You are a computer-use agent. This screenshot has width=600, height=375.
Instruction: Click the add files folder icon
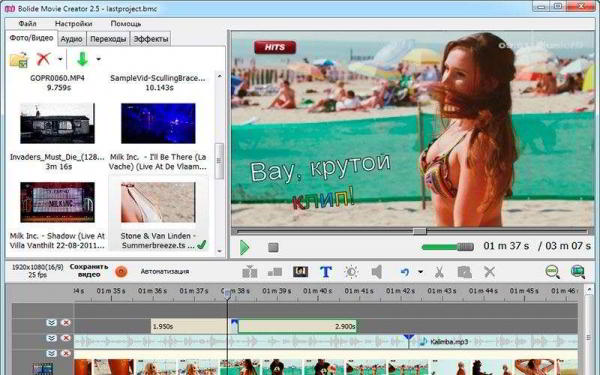pos(19,60)
